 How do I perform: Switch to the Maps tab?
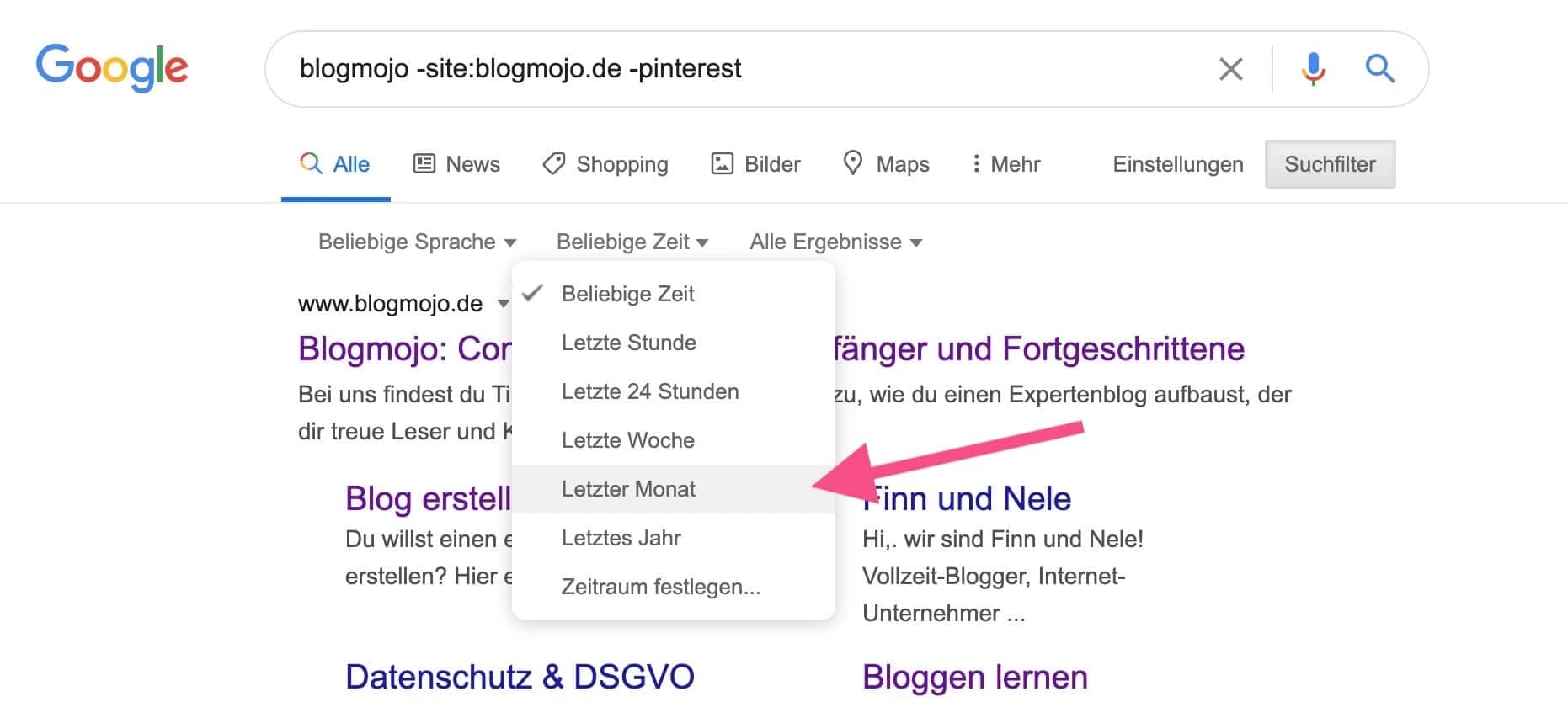pyautogui.click(x=886, y=164)
